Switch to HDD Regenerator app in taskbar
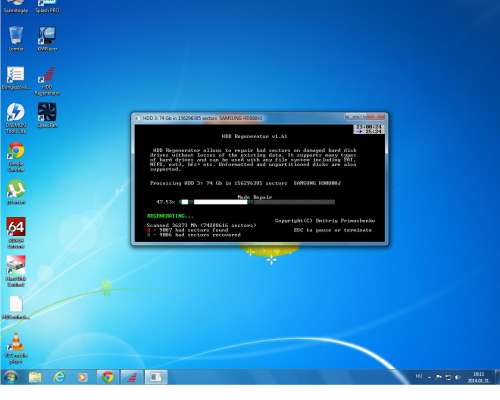This screenshot has height=400, width=500. point(132,377)
